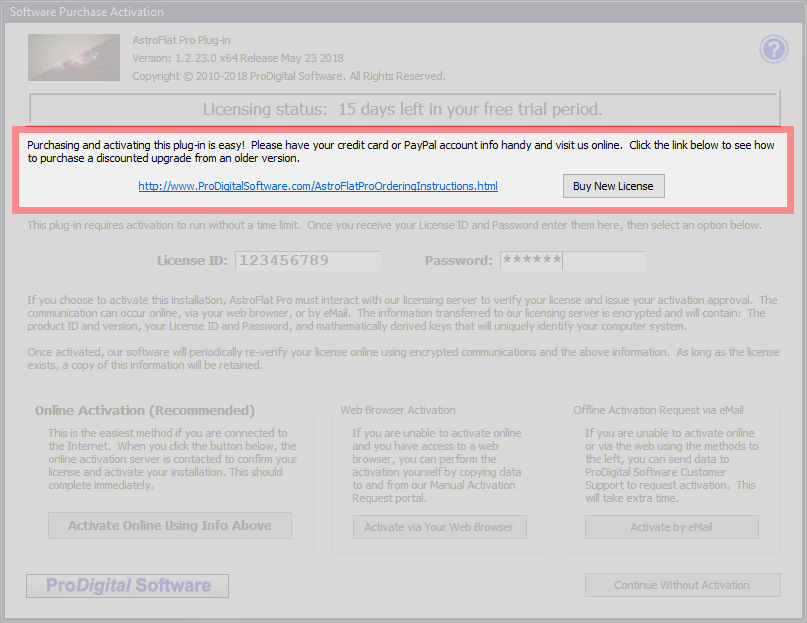Click the Buy New License button
The image size is (807, 623).
(x=613, y=186)
